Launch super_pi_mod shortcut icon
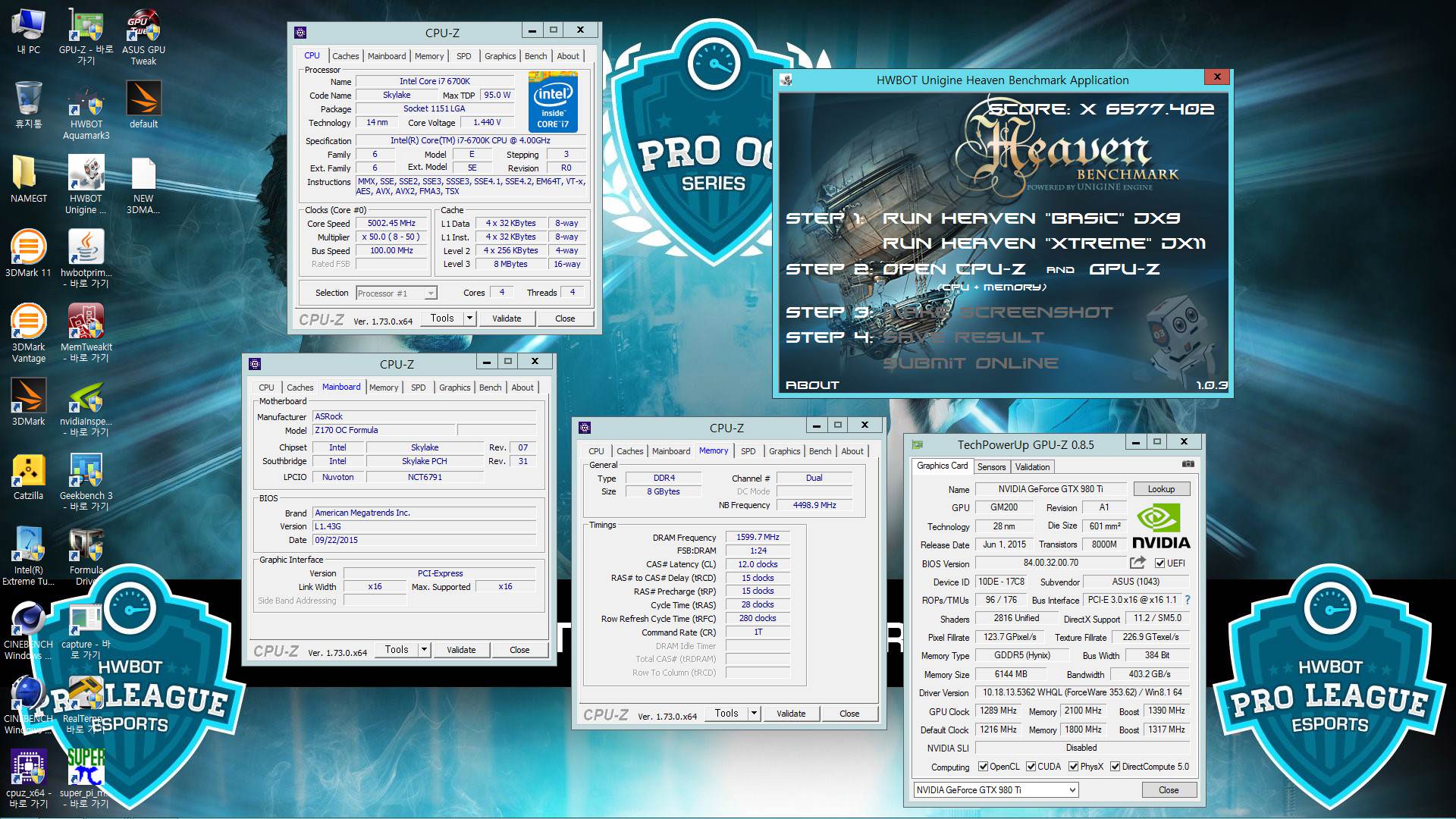1456x819 pixels. 86,780
